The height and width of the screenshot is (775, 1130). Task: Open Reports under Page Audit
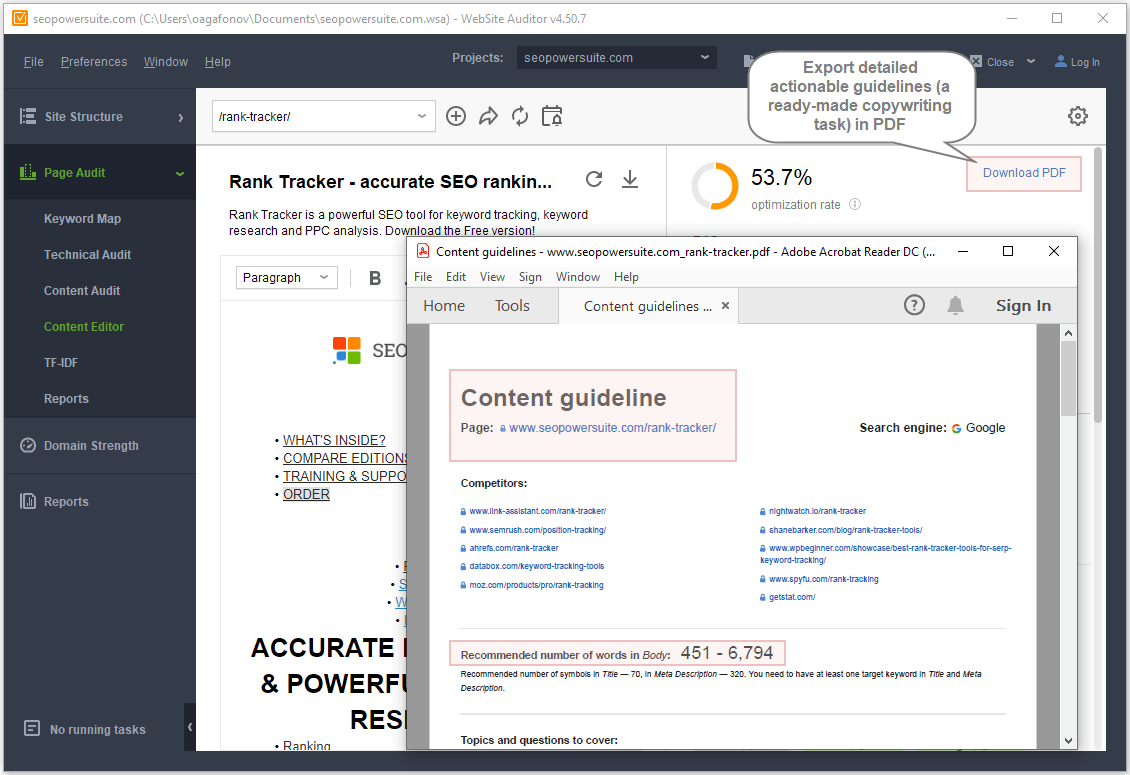coord(66,399)
